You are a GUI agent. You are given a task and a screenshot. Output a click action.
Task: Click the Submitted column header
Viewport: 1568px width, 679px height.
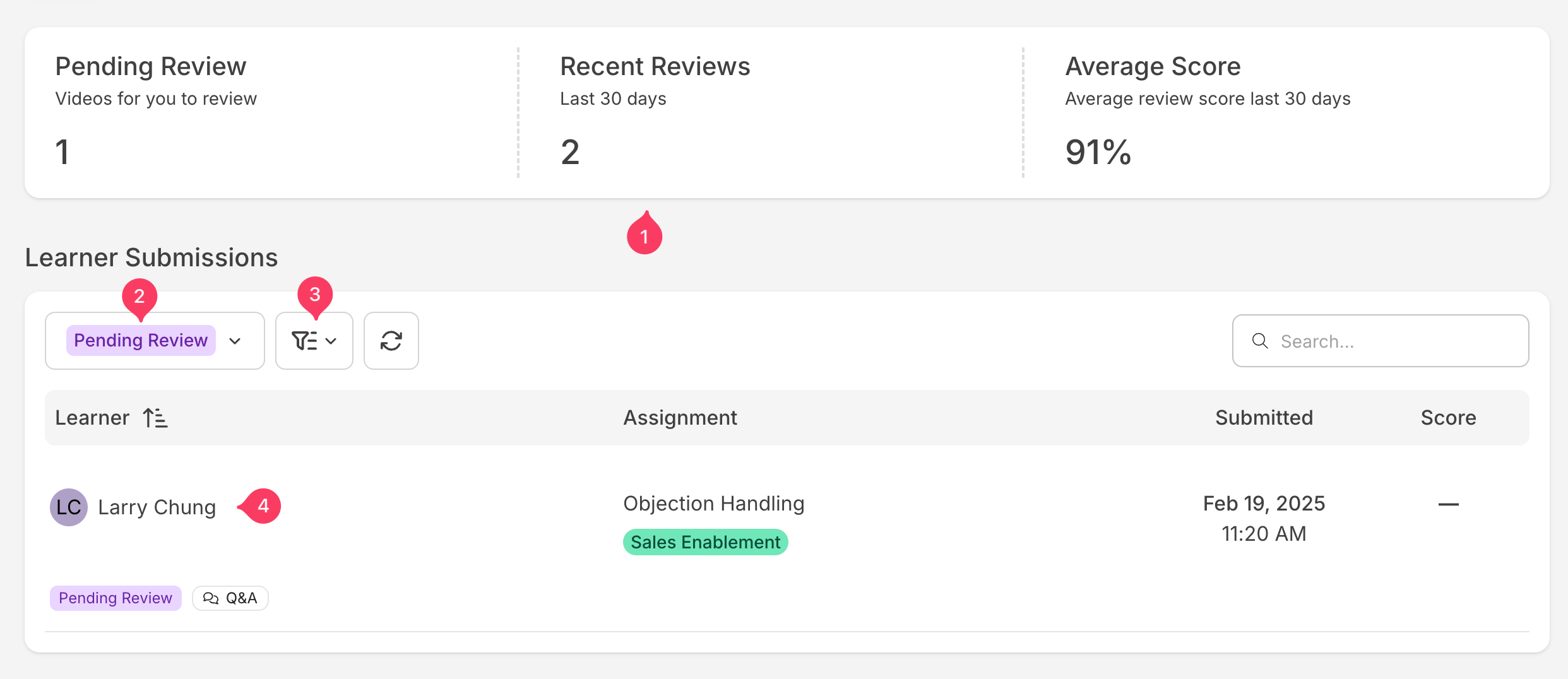click(1264, 418)
